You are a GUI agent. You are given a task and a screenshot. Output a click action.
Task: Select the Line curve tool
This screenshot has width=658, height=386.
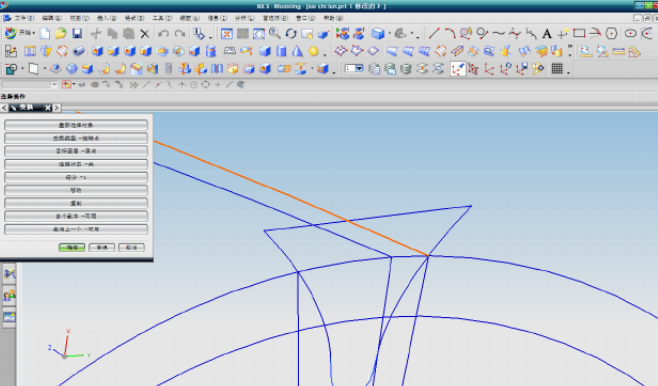point(434,33)
